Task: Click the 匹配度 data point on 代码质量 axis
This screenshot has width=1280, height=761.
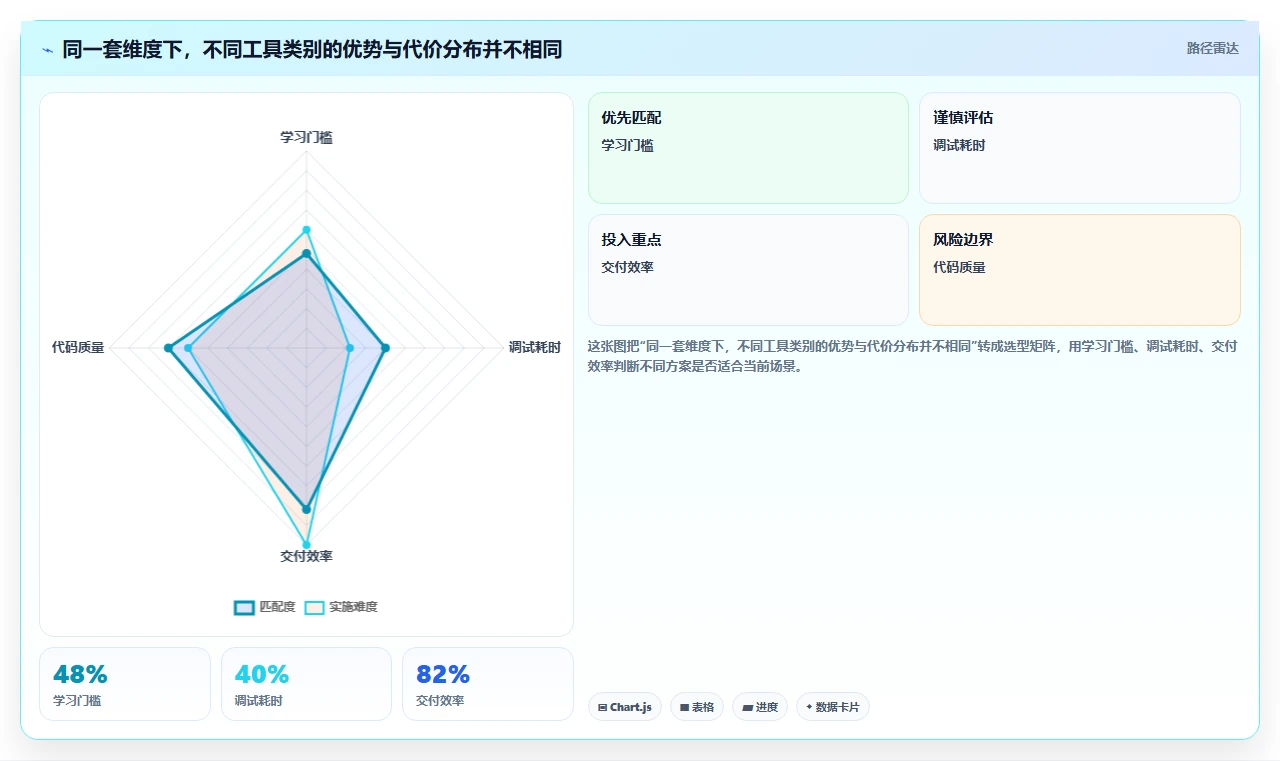Action: coord(168,348)
